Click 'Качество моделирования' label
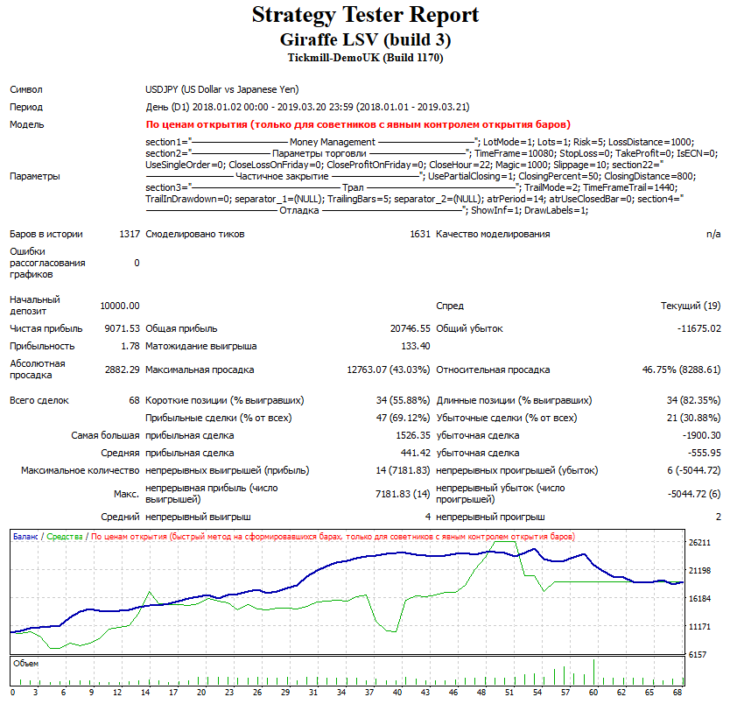 click(x=493, y=234)
